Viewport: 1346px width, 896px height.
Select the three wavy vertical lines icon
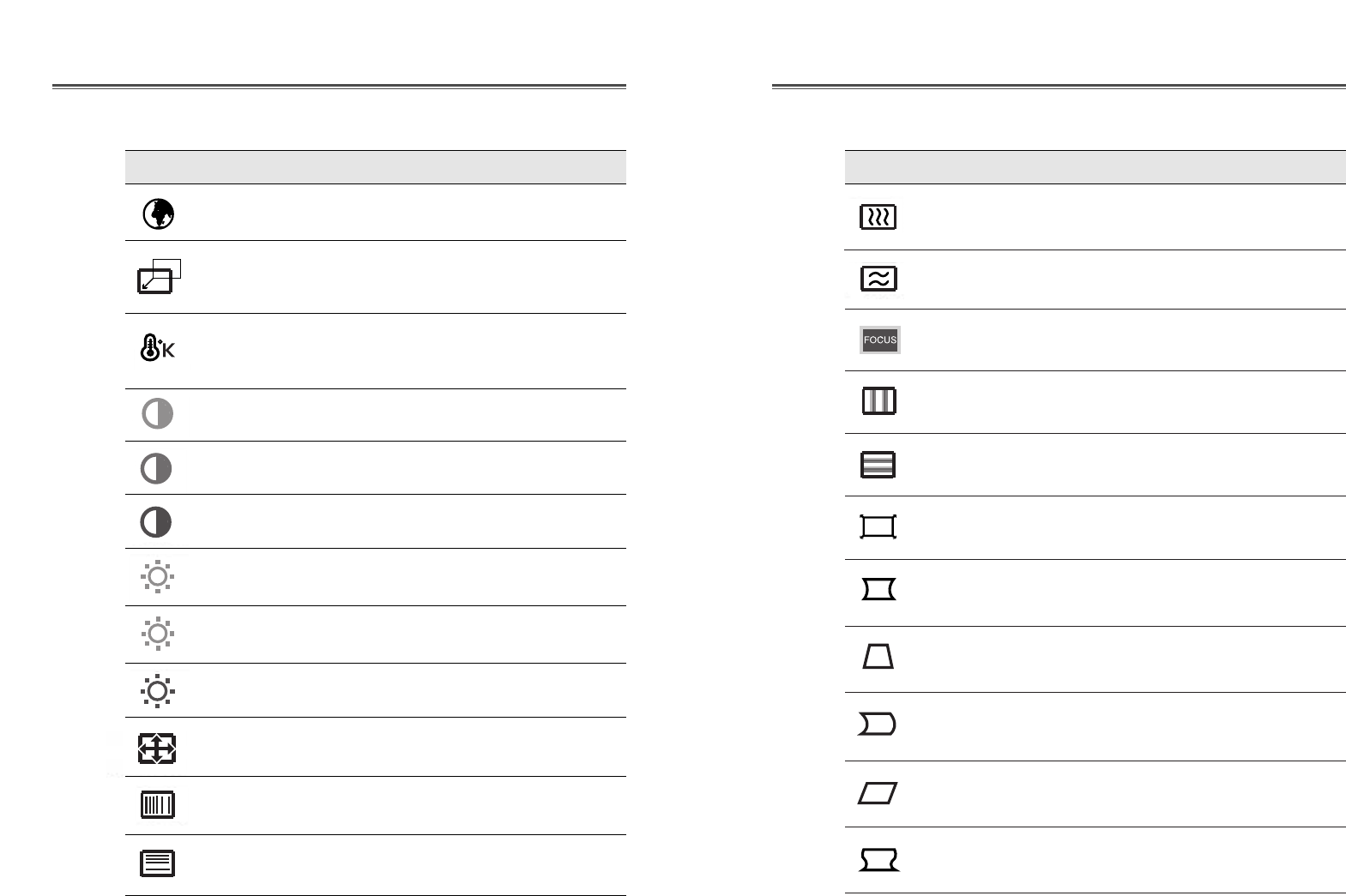coord(878,217)
